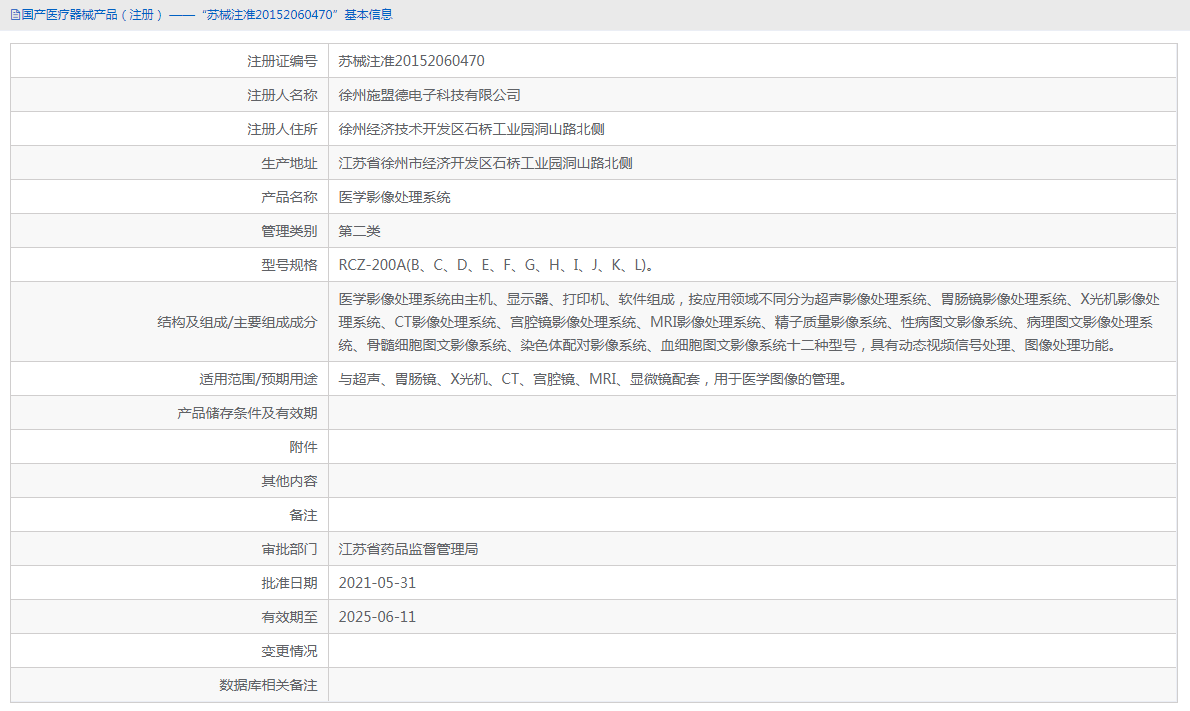Click the 变更情况 label
Screen dimensions: 1190x711
click(289, 651)
